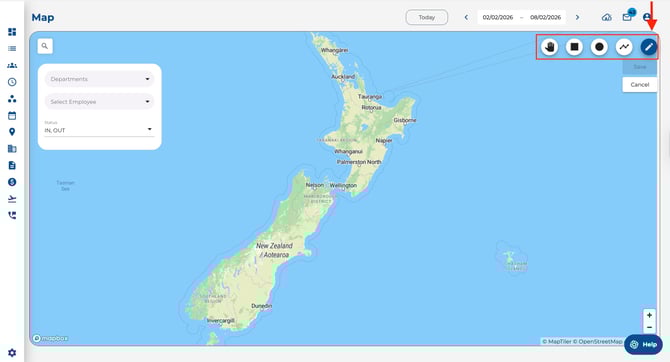The height and width of the screenshot is (362, 670).
Task: Select the pencil edit tool
Action: click(x=649, y=47)
